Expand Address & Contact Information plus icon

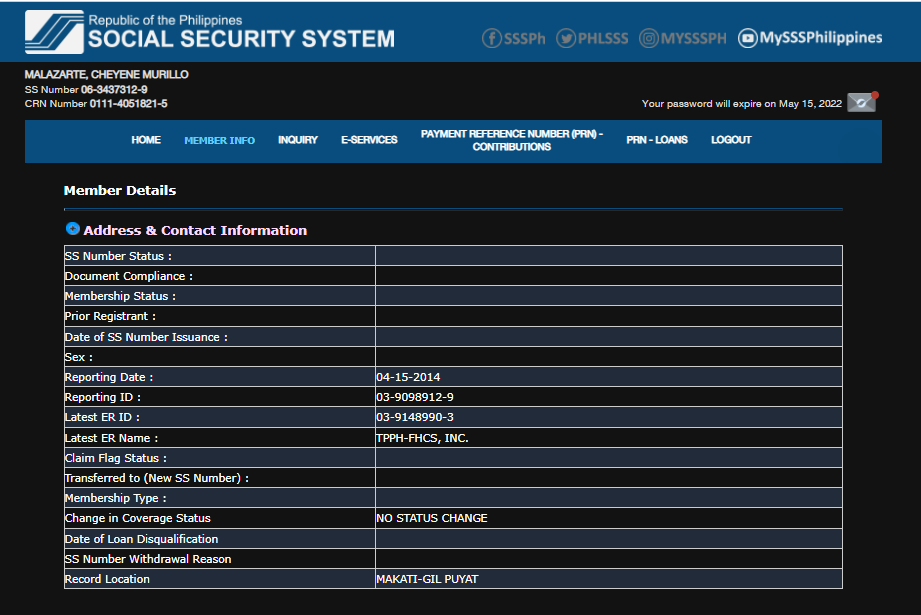[x=72, y=229]
